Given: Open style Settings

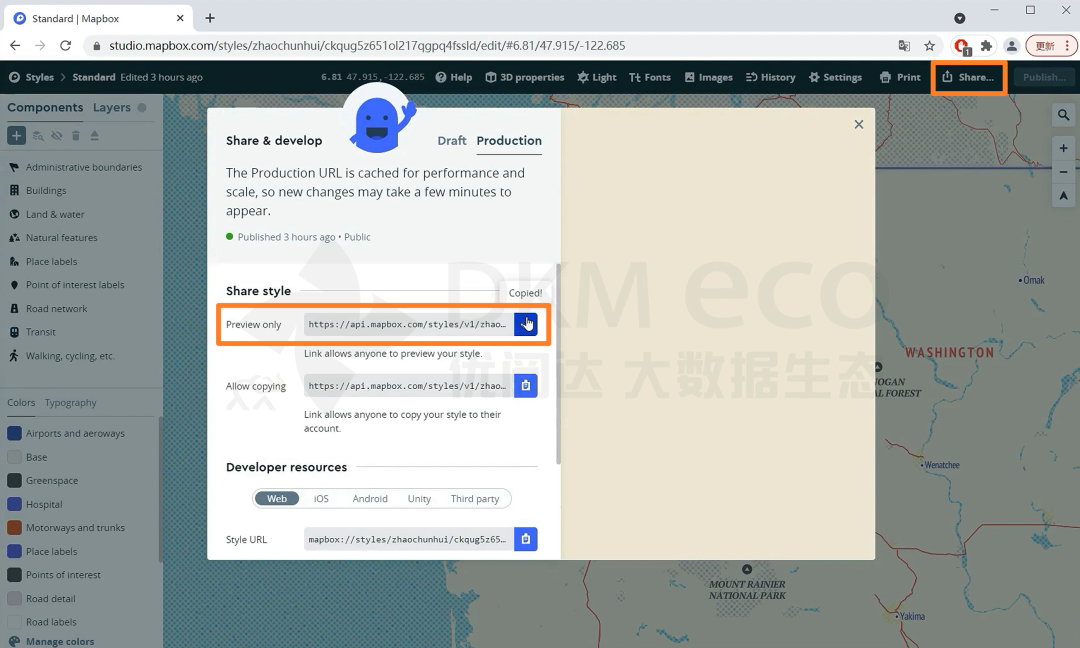Looking at the screenshot, I should [835, 77].
